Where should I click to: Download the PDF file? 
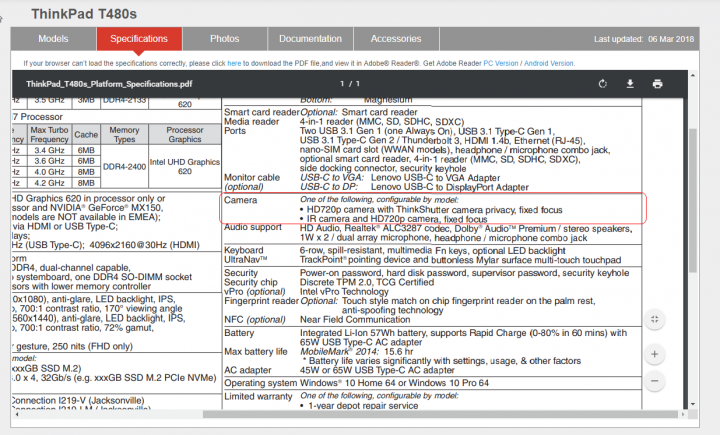pos(630,84)
